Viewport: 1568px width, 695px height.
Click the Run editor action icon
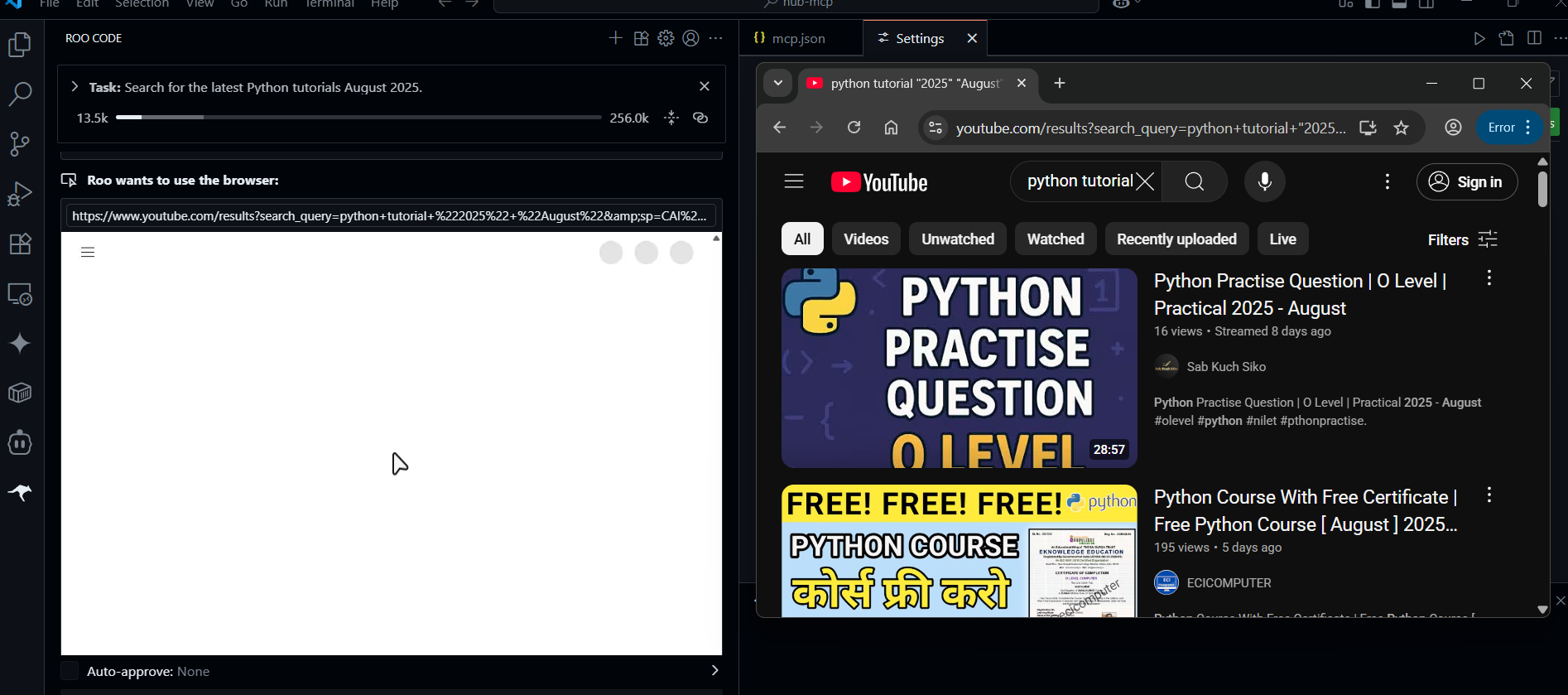click(x=1479, y=38)
